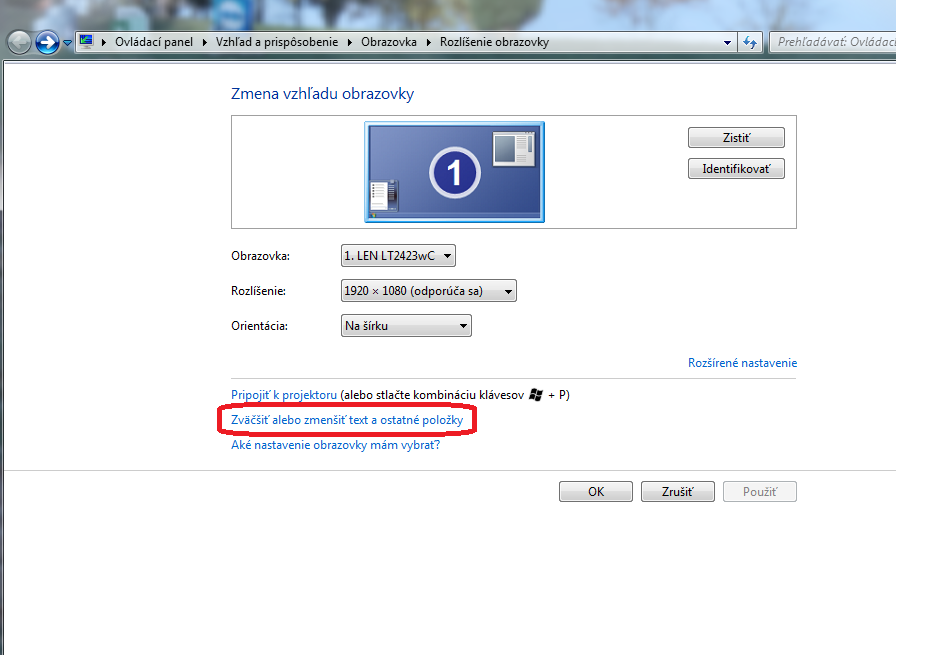Open address bar history dropdown
944x671 pixels.
727,42
